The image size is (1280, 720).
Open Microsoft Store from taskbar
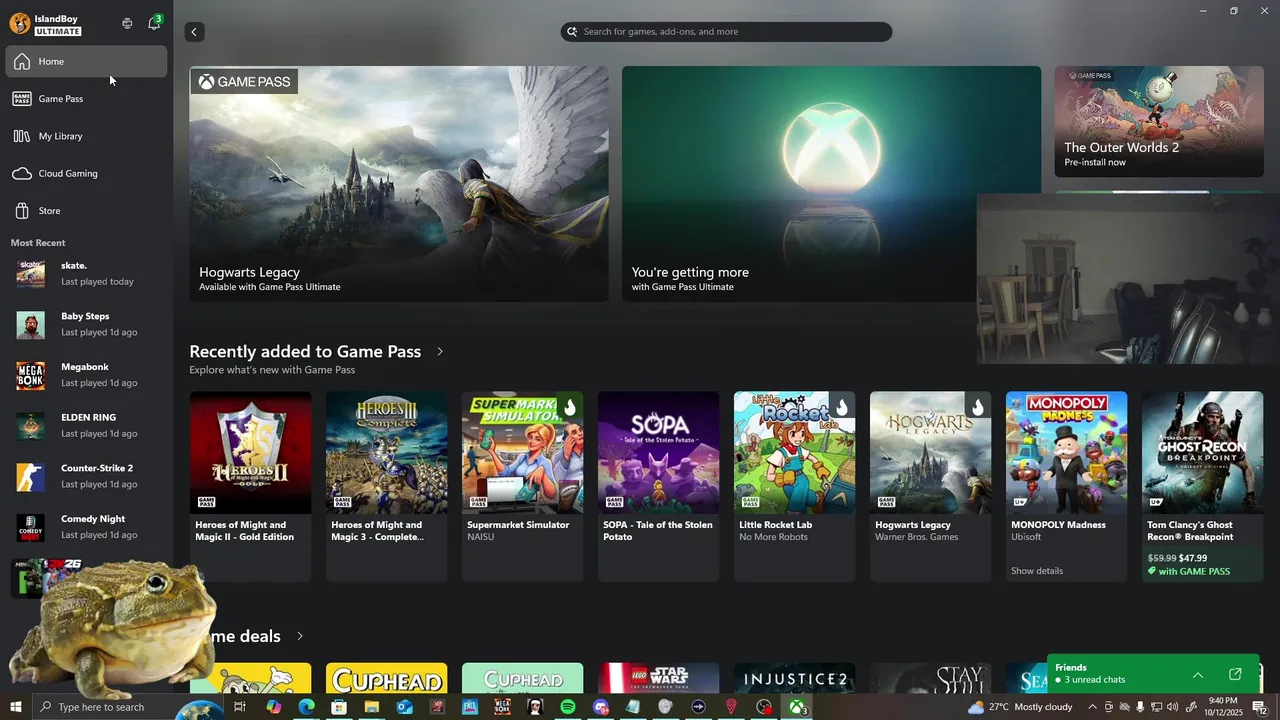339,707
